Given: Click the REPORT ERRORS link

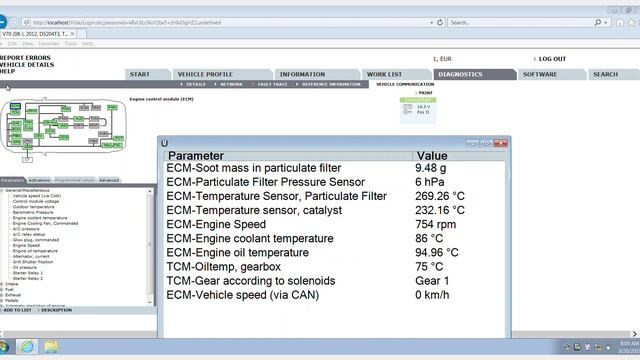Looking at the screenshot, I should tap(25, 58).
